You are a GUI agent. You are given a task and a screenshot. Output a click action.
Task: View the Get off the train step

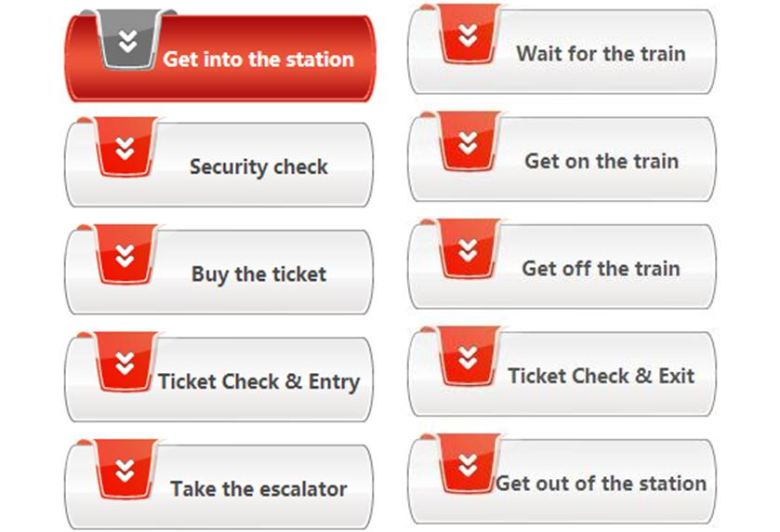[x=601, y=269]
